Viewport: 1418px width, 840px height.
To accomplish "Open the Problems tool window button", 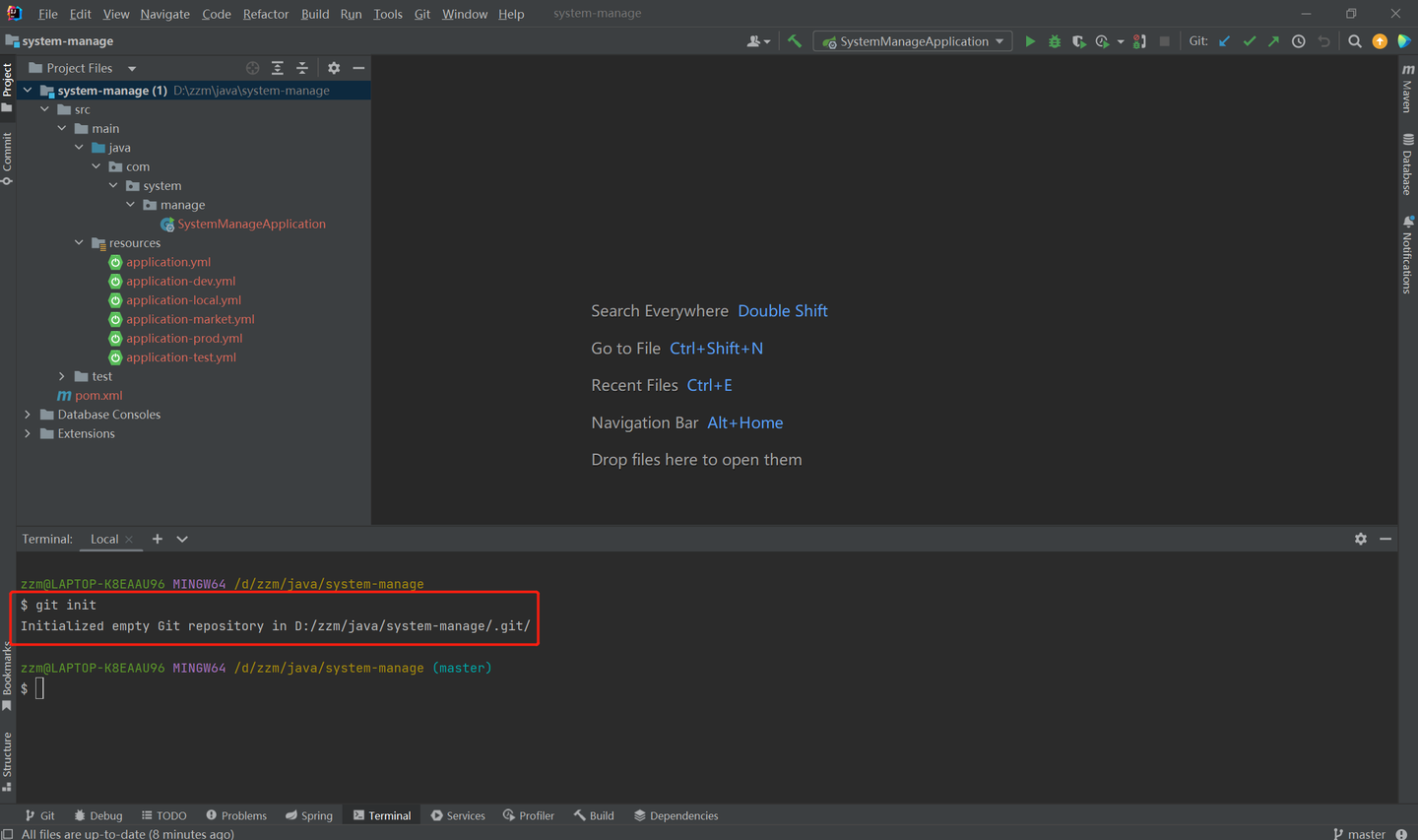I will 236,815.
